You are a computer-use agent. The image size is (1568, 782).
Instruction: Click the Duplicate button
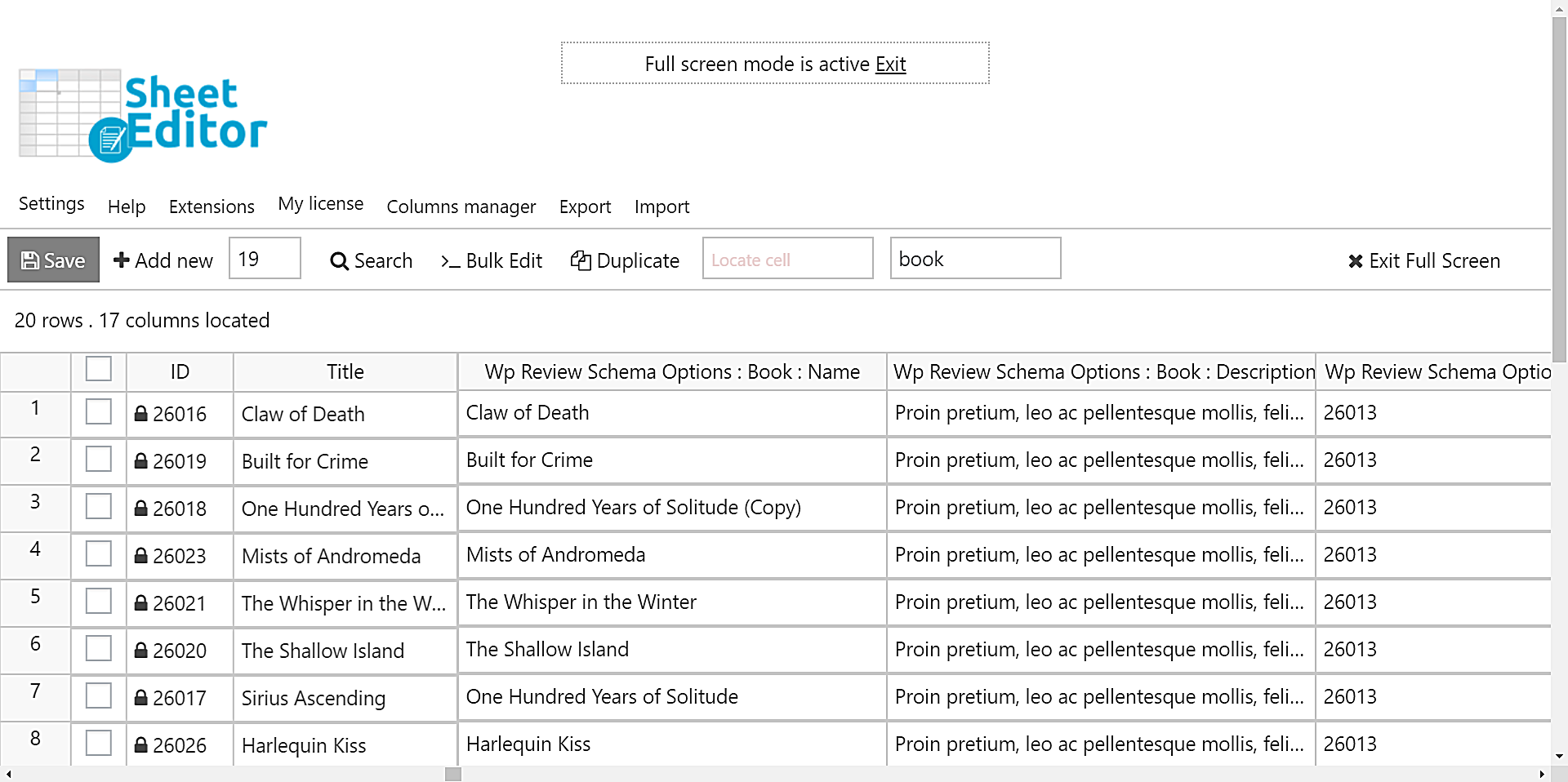[x=625, y=260]
